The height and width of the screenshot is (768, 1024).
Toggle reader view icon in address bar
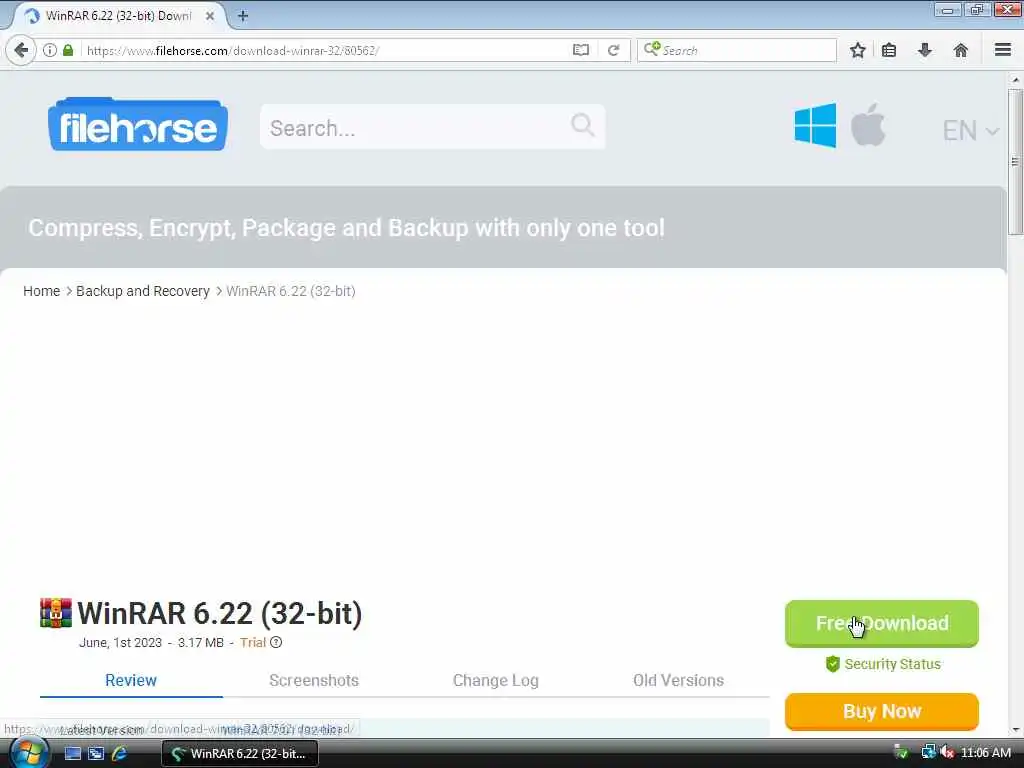click(x=581, y=50)
